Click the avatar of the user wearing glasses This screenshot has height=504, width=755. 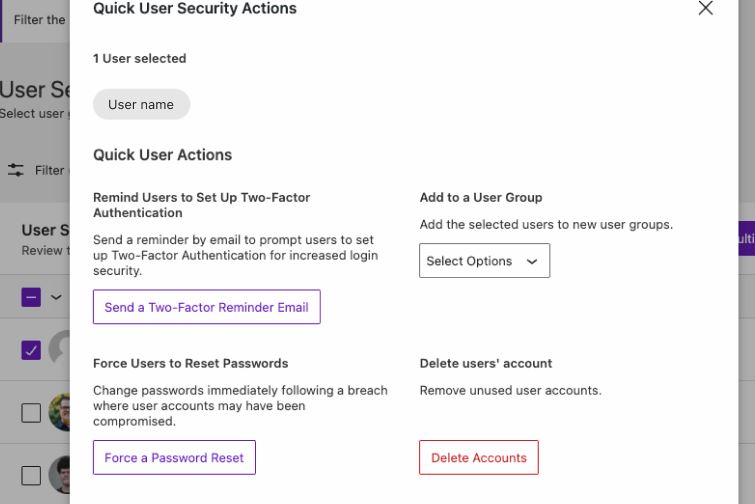[60, 412]
